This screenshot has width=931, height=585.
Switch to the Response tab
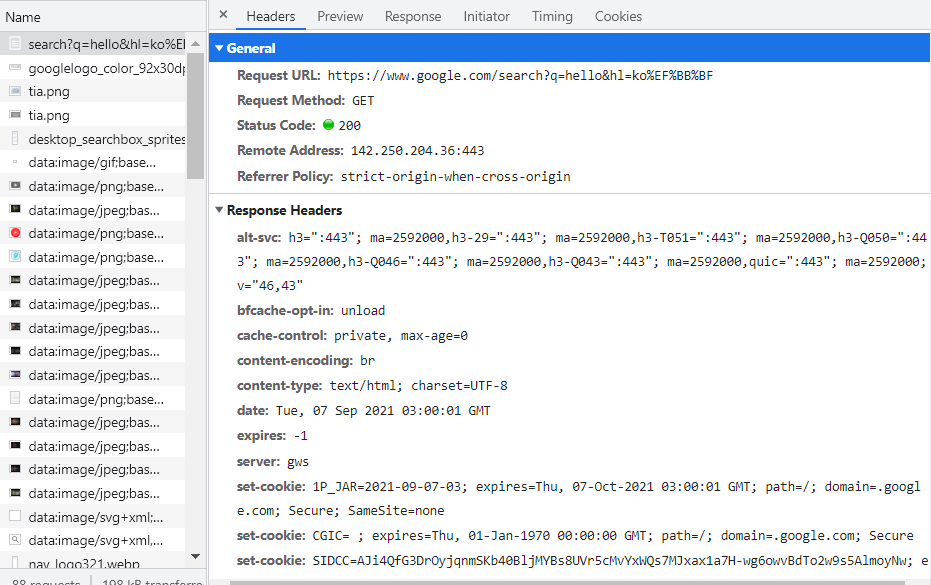(x=413, y=16)
